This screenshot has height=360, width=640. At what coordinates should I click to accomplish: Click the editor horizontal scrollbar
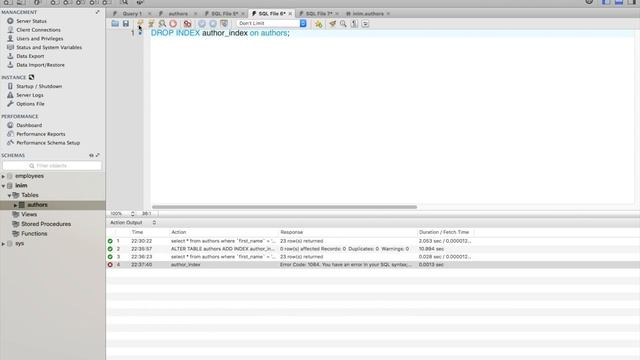tap(284, 207)
